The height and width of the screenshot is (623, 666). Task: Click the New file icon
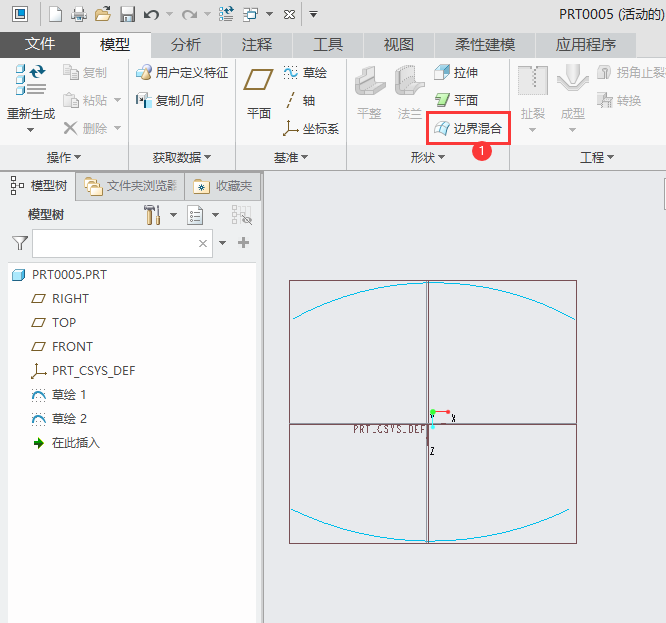pyautogui.click(x=55, y=14)
